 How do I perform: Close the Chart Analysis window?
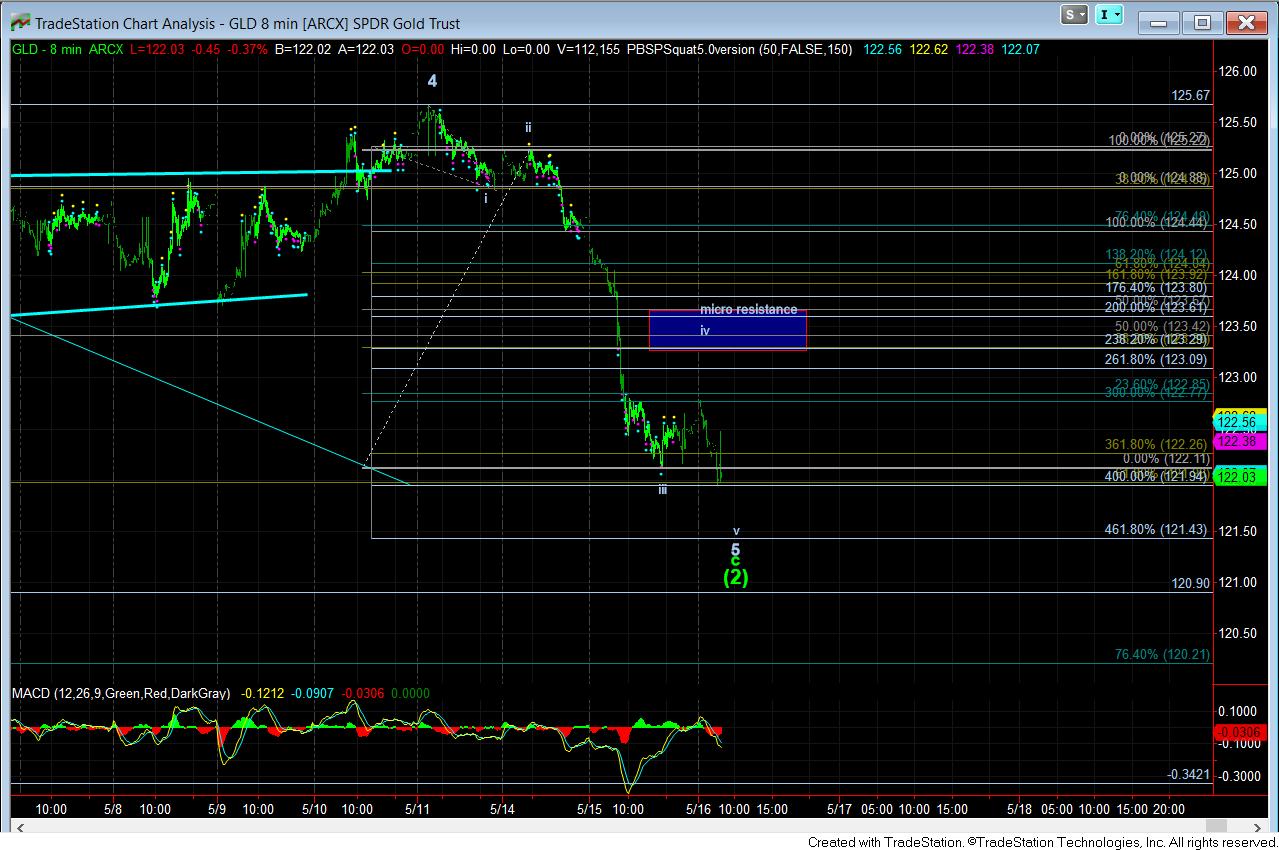1246,22
